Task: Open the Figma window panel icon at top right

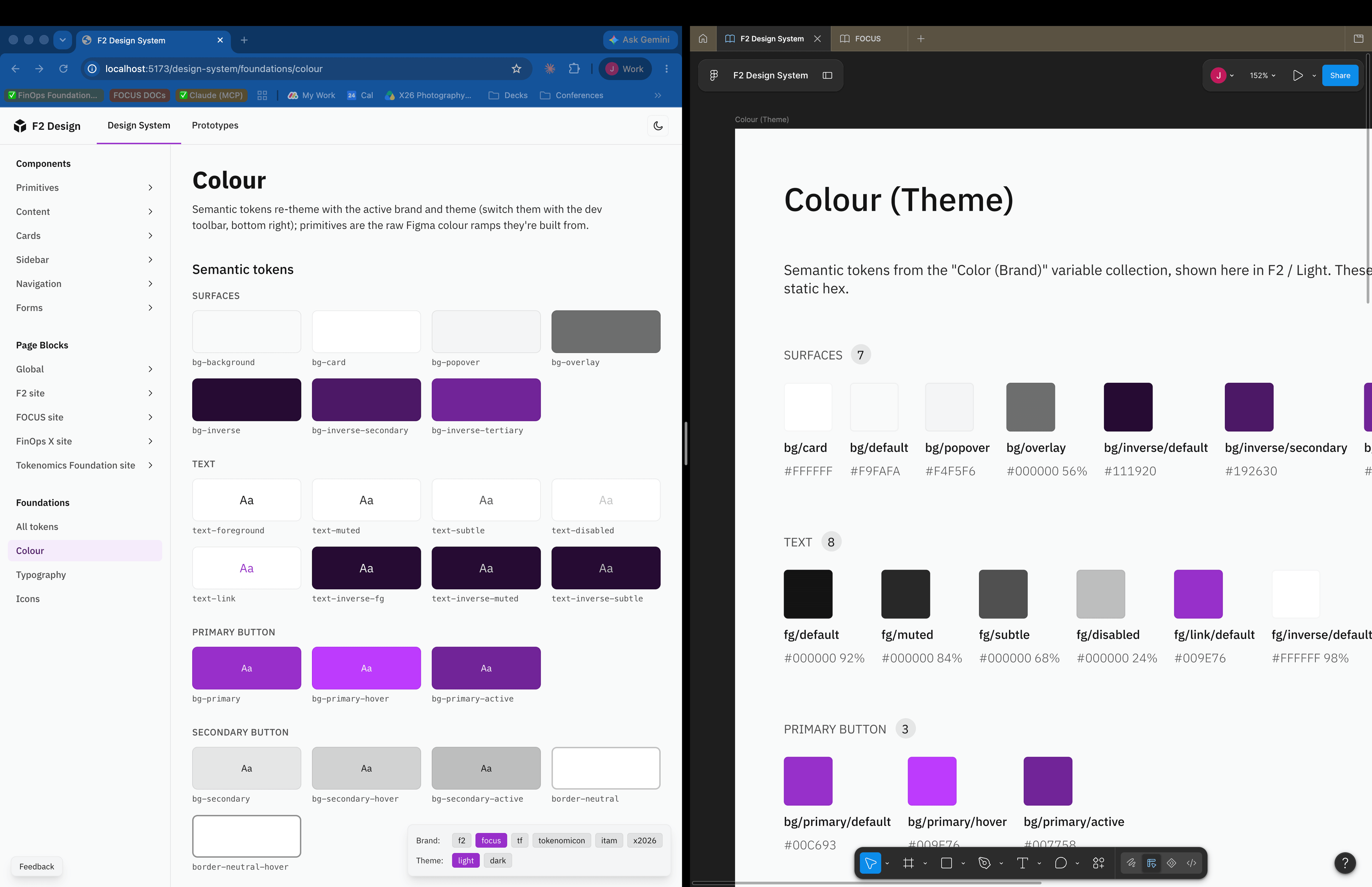Action: [1358, 39]
